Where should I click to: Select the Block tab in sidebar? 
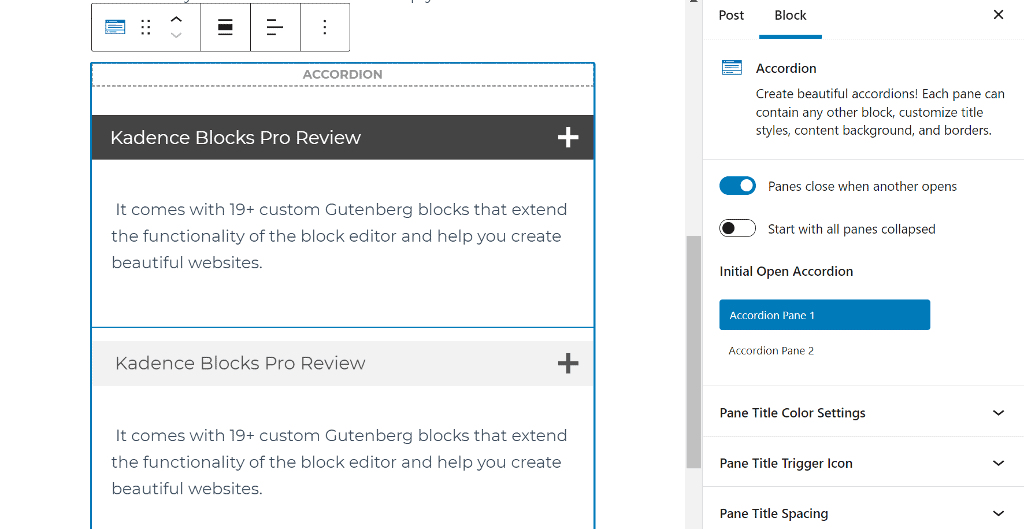(790, 15)
